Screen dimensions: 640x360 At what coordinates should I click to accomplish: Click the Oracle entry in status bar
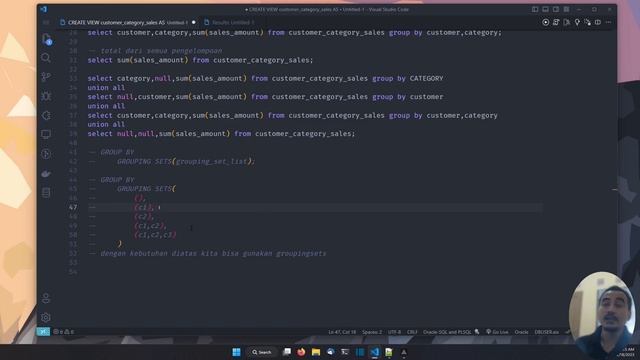pos(521,332)
